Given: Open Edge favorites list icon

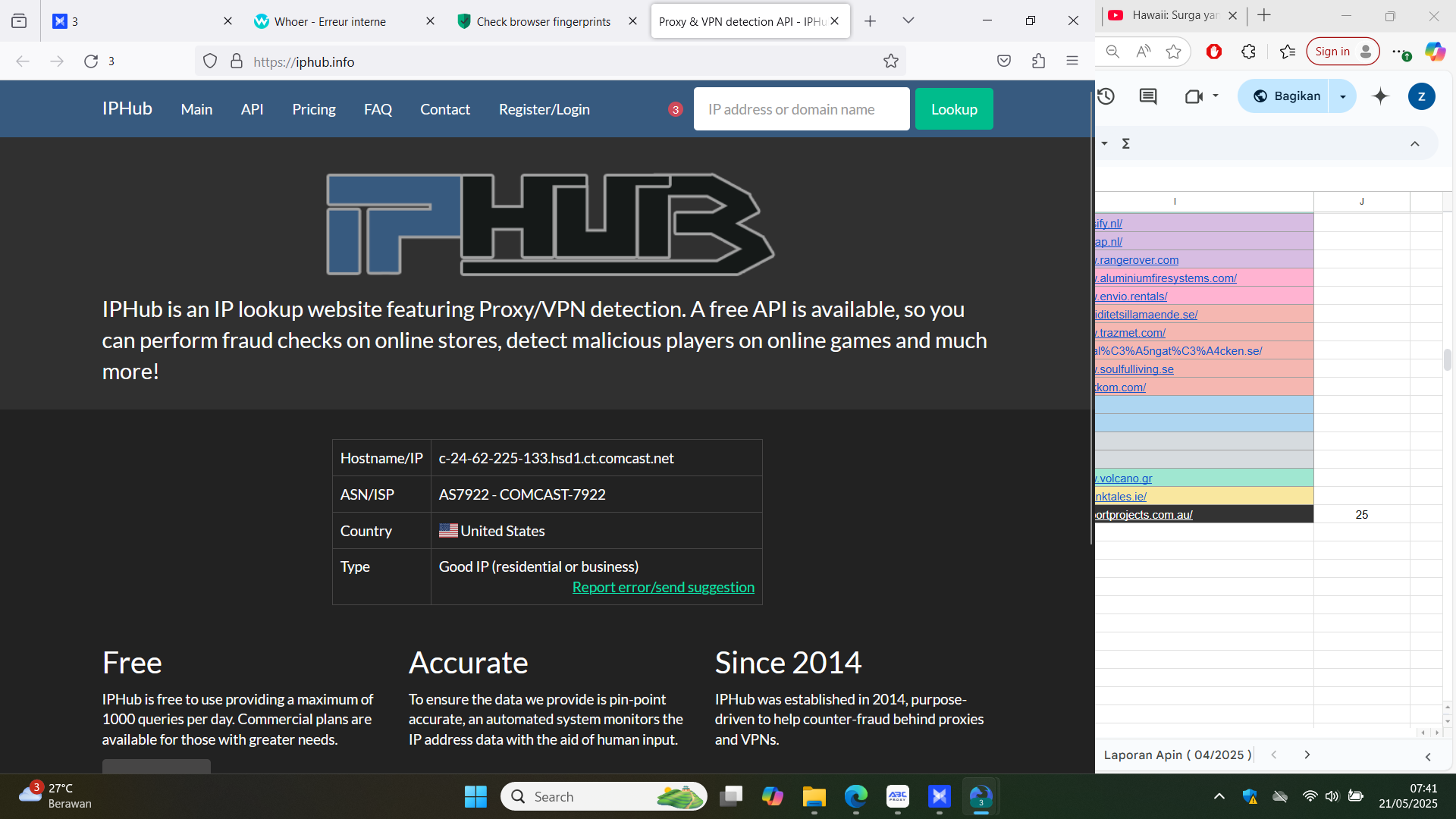Looking at the screenshot, I should pyautogui.click(x=1287, y=52).
